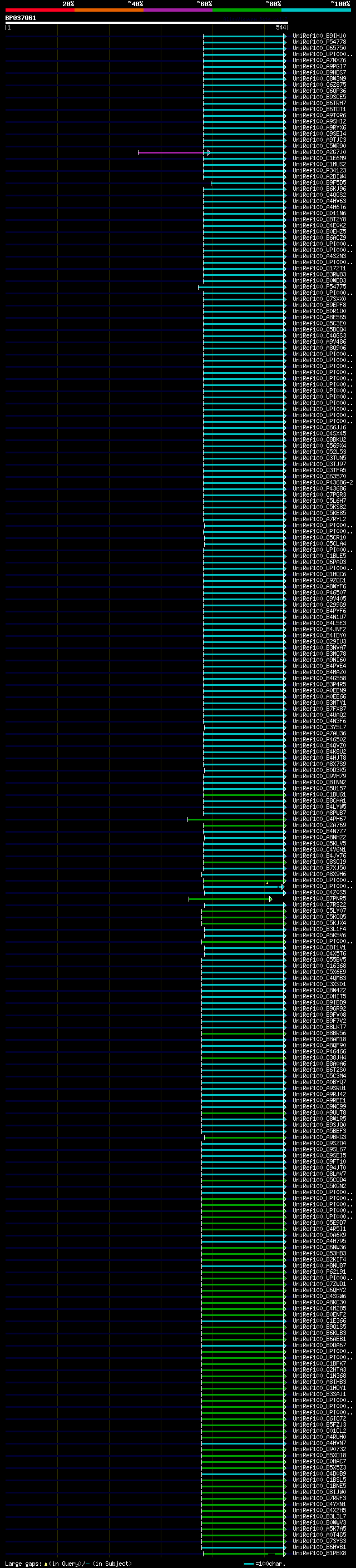356x1568 pixels.
Task: Select hit label UniRef100_Q90732
Action: point(319,1449)
